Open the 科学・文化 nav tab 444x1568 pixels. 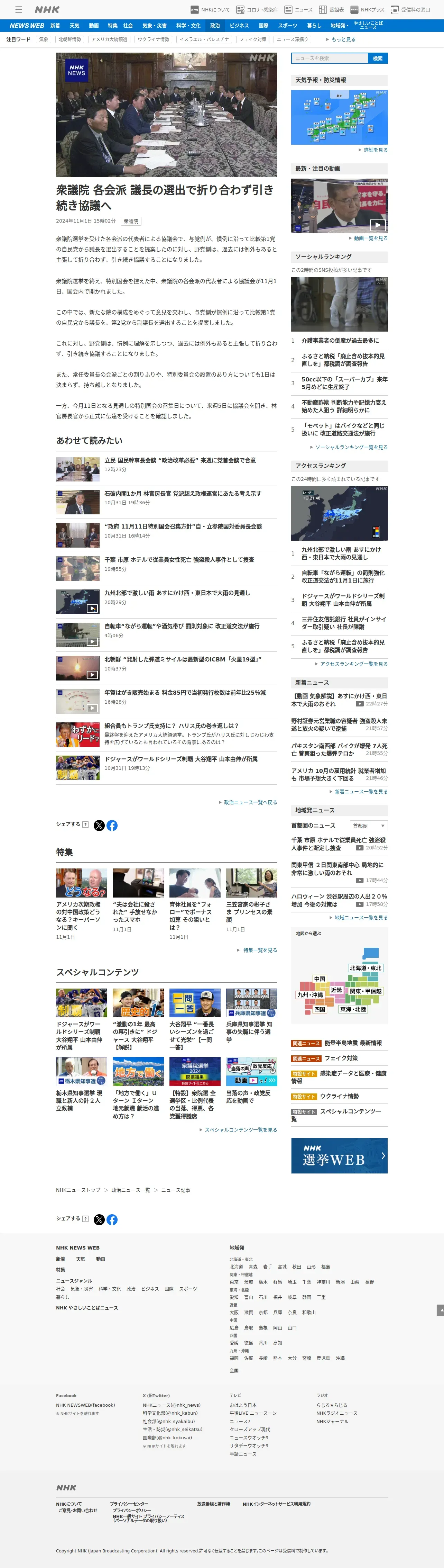point(188,26)
